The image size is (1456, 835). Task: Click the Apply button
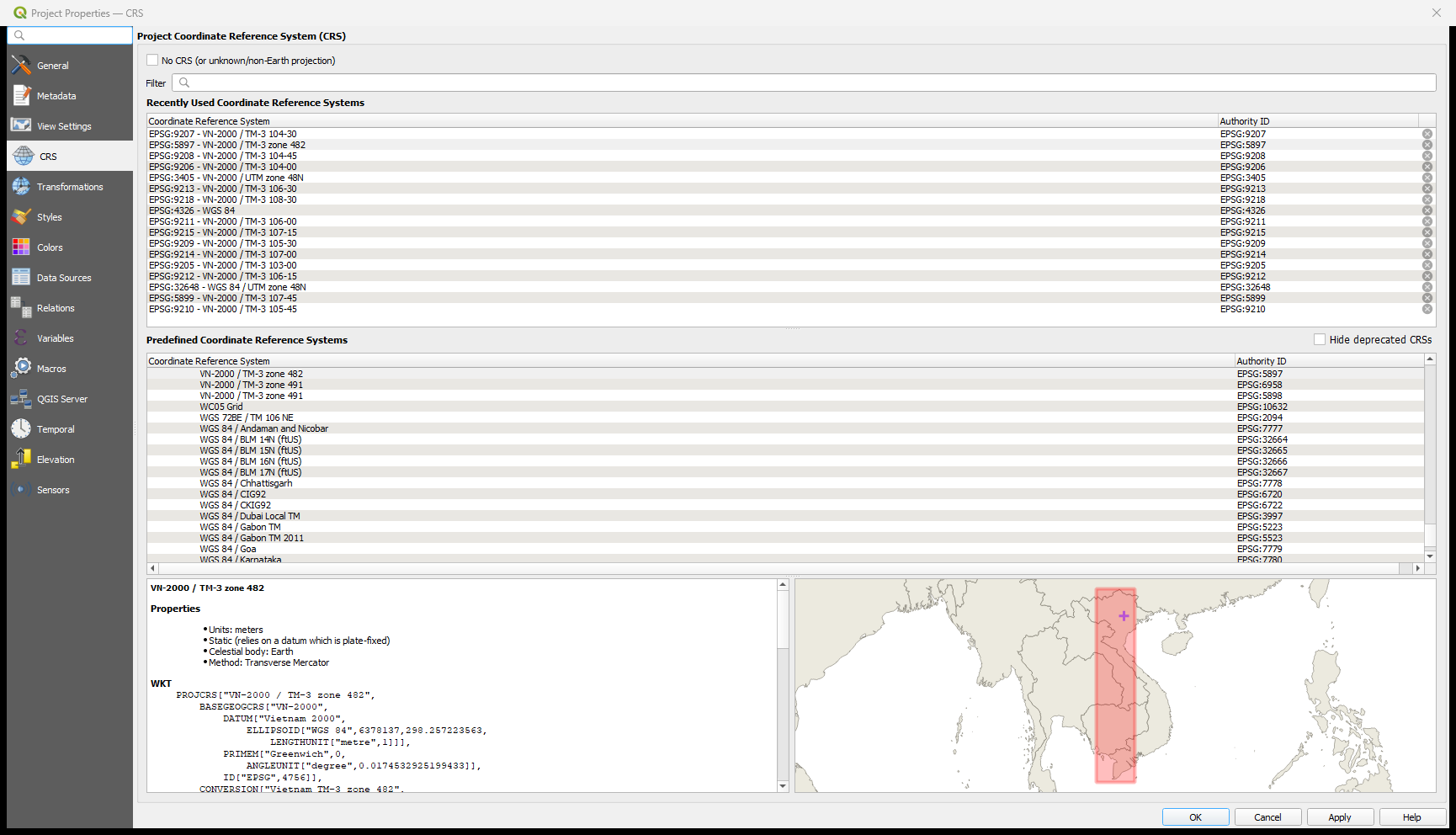click(x=1340, y=817)
